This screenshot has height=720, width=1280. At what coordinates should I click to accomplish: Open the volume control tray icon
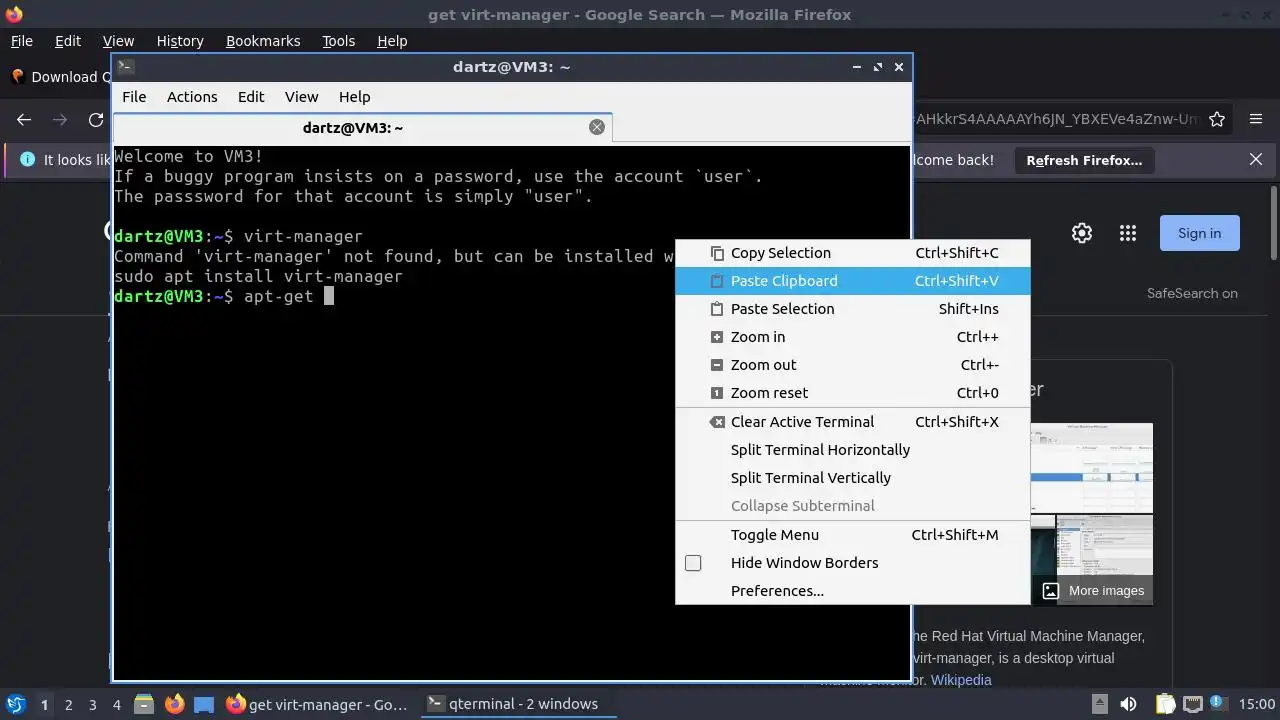tap(1128, 704)
